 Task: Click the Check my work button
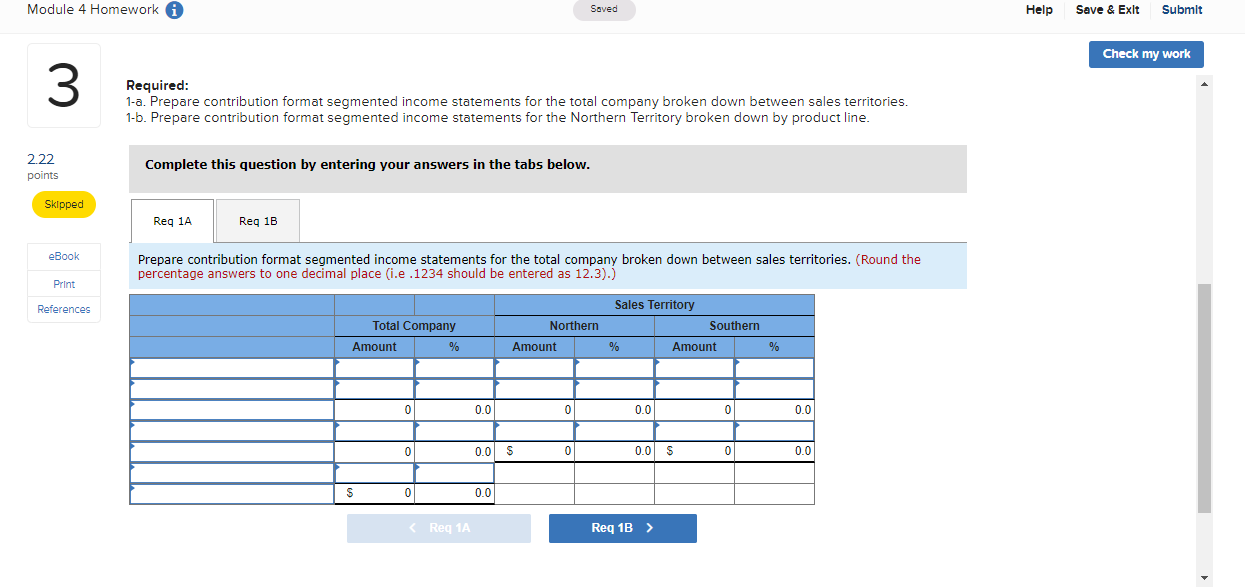(x=1146, y=54)
